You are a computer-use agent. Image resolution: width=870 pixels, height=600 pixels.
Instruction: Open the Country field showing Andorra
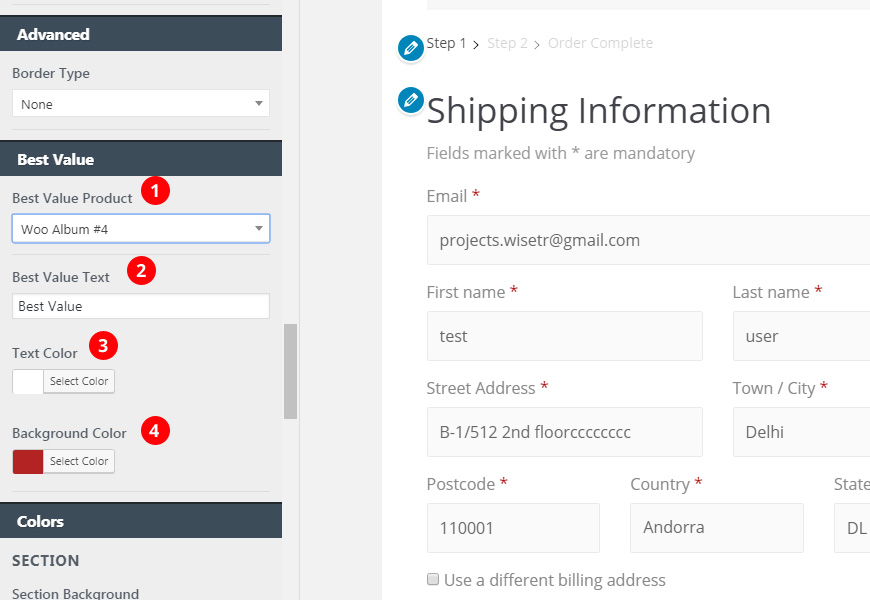point(716,527)
